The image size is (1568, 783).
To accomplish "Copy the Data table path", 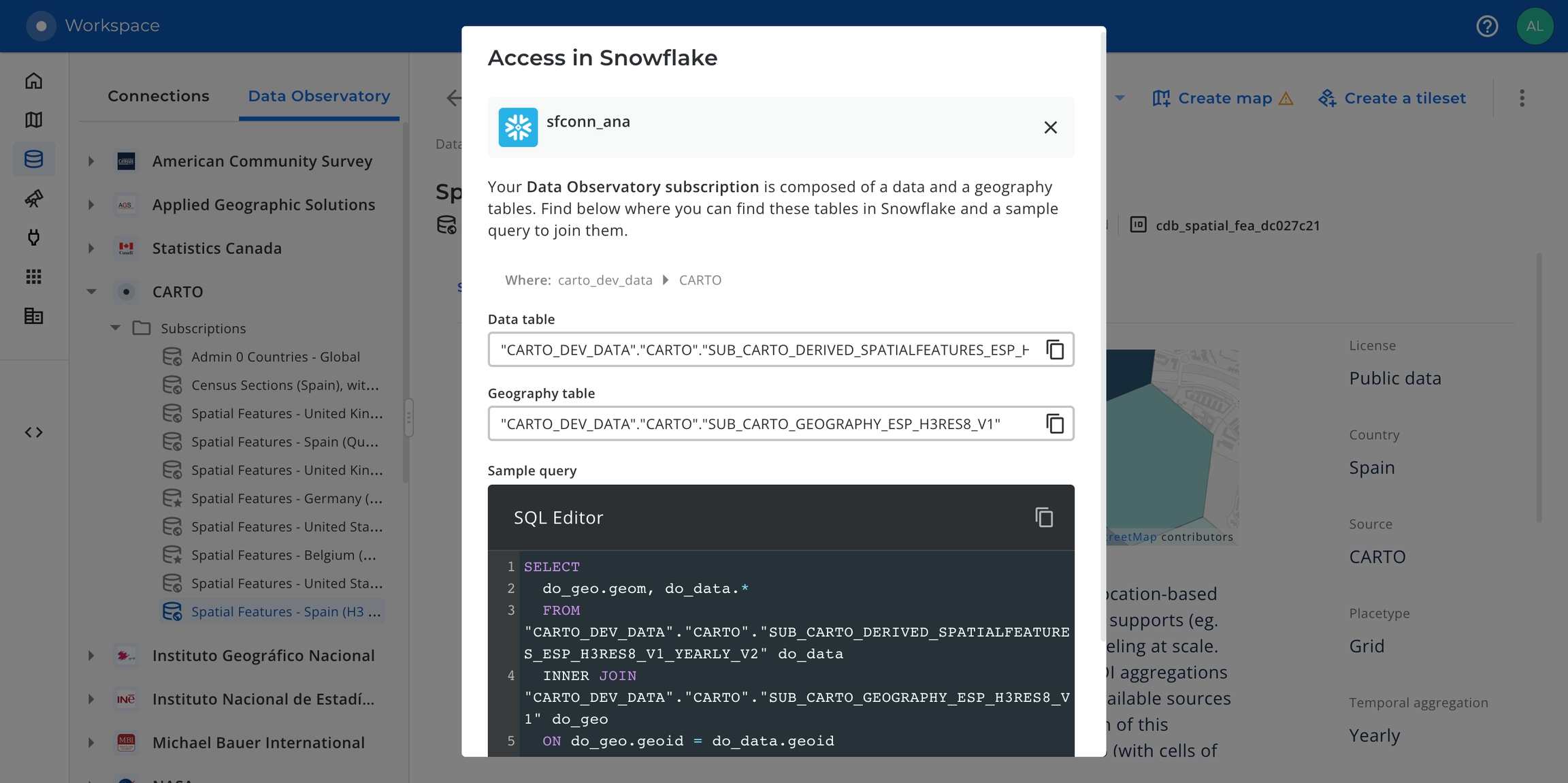I will point(1055,350).
